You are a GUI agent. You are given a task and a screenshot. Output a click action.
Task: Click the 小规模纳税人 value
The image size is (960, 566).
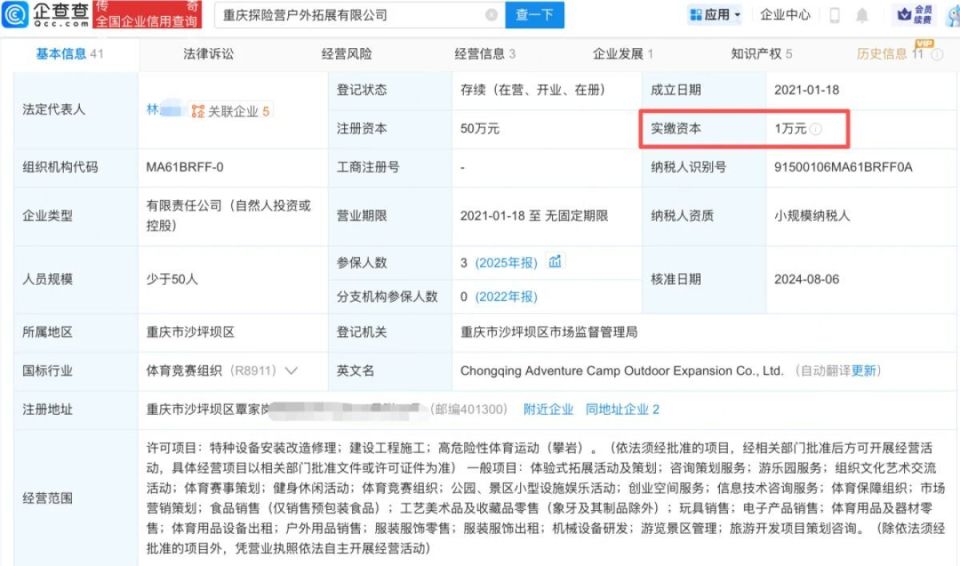pos(812,216)
